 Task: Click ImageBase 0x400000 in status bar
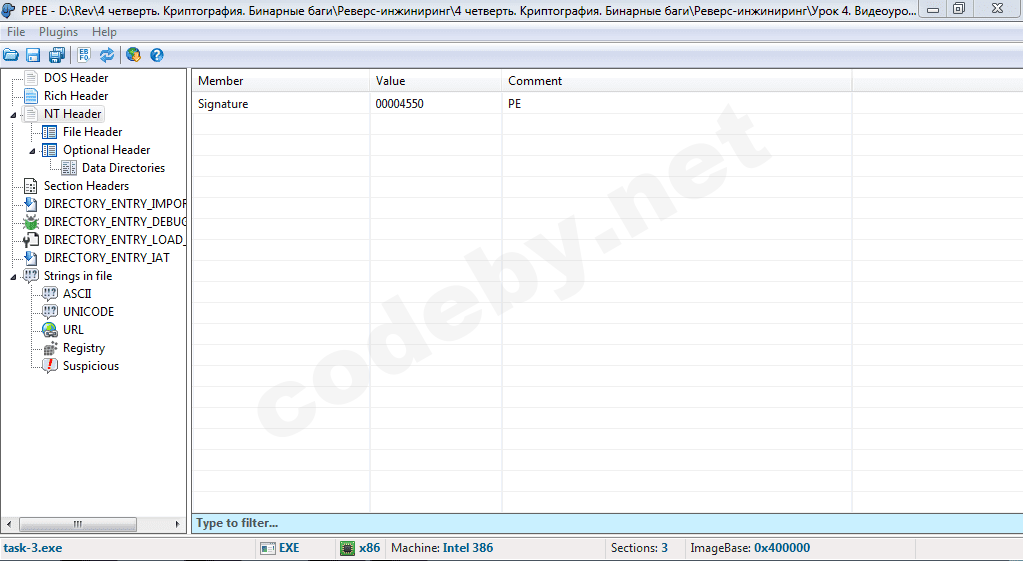pyautogui.click(x=750, y=548)
